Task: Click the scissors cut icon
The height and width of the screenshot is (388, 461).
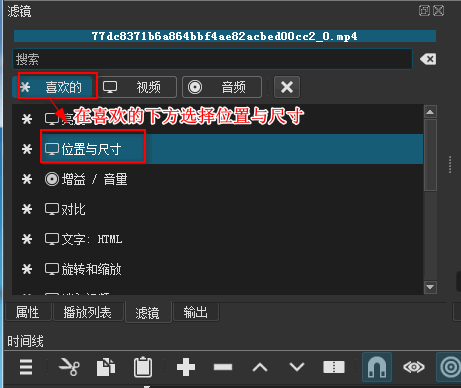Action: [x=69, y=367]
